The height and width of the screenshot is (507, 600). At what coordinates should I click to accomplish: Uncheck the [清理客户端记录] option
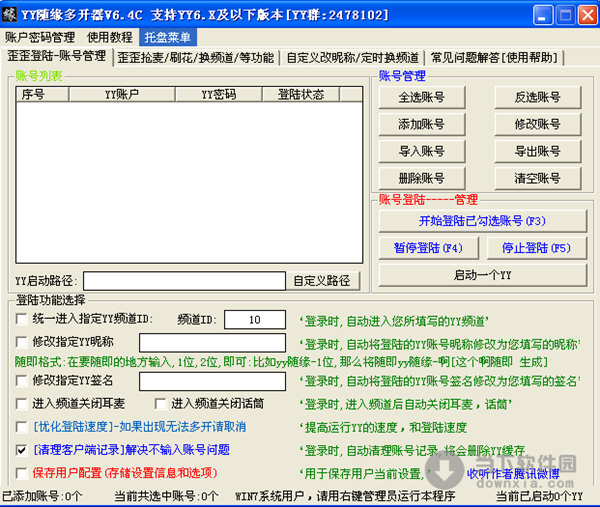pyautogui.click(x=22, y=449)
